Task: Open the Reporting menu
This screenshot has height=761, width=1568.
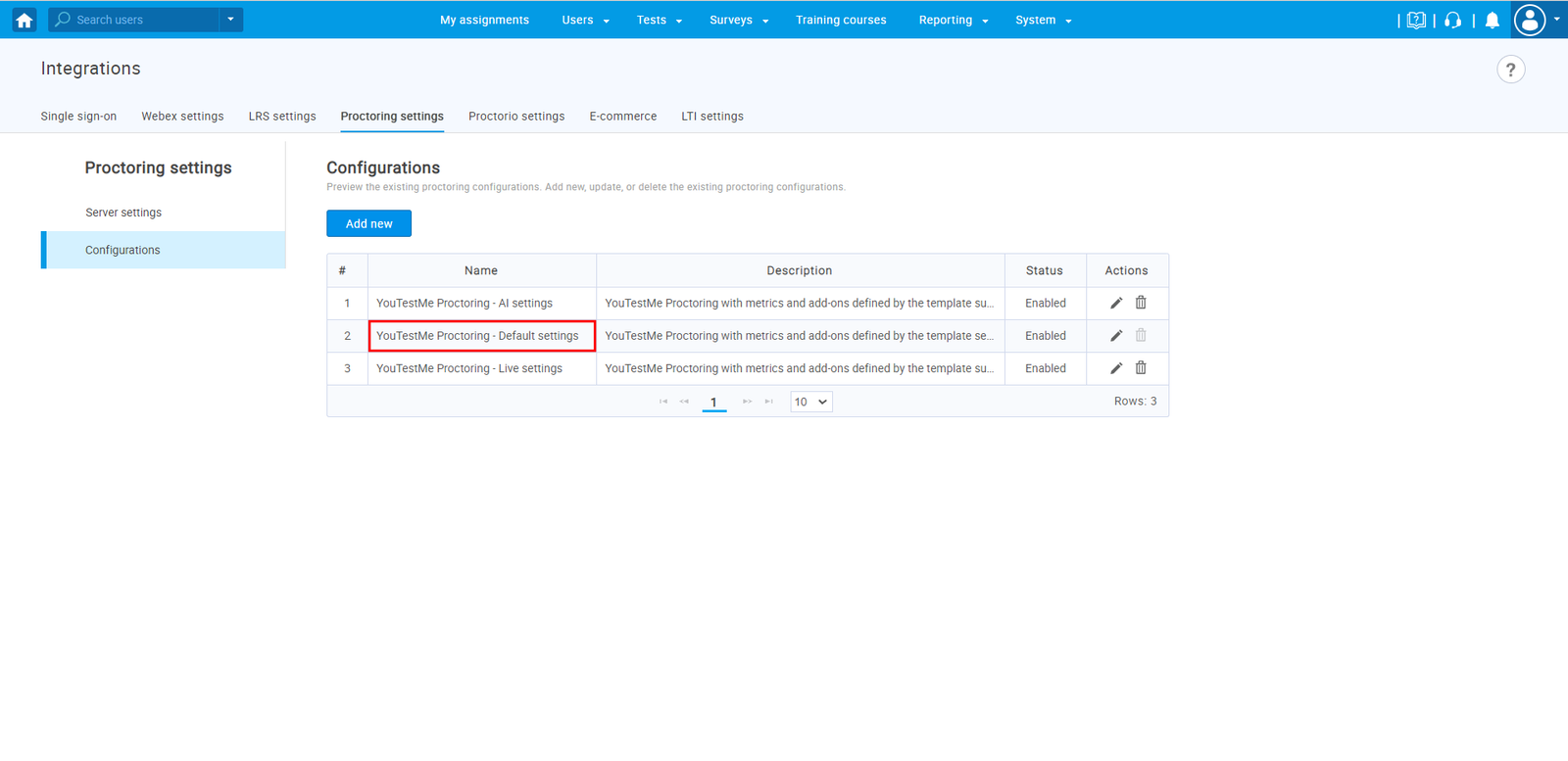Action: [953, 21]
